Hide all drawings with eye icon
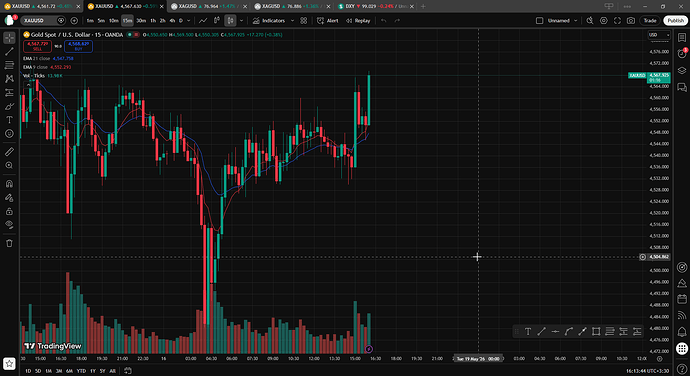 [9, 224]
